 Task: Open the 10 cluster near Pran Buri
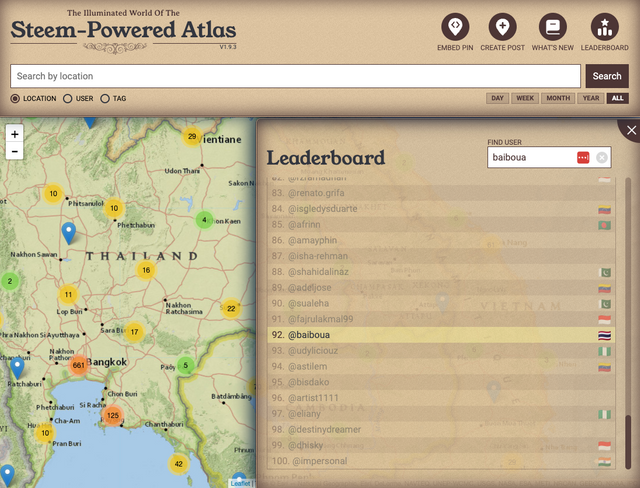pos(45,433)
